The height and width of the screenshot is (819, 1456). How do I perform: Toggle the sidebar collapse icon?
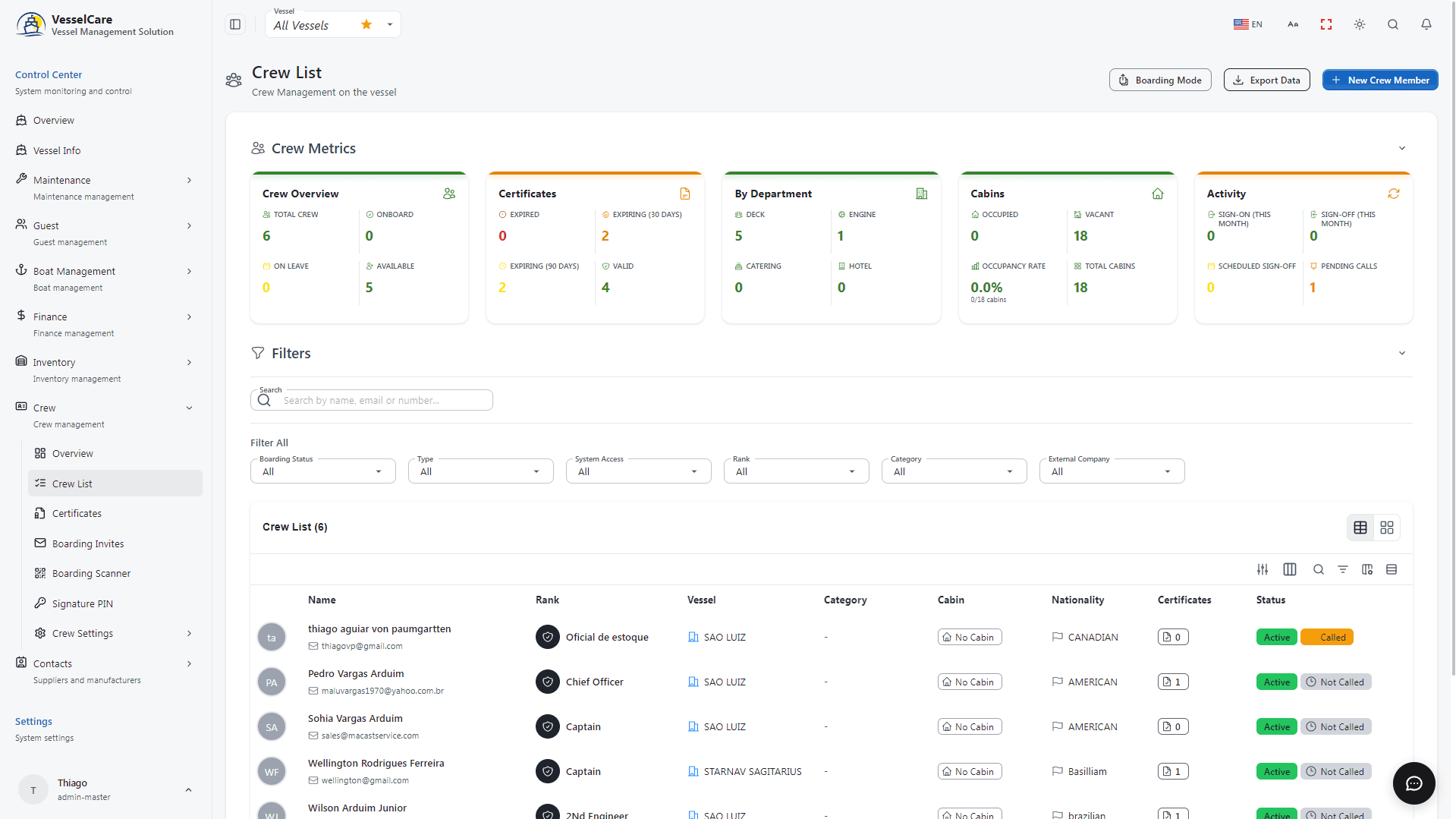click(235, 24)
